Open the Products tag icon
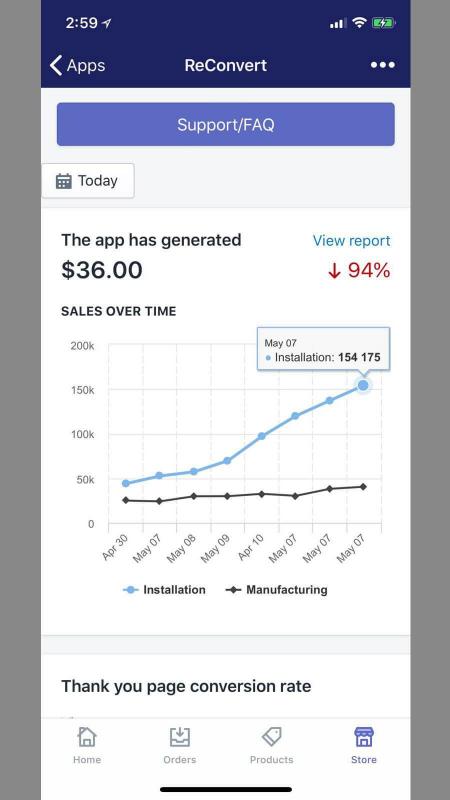The width and height of the screenshot is (450, 800). point(271,737)
